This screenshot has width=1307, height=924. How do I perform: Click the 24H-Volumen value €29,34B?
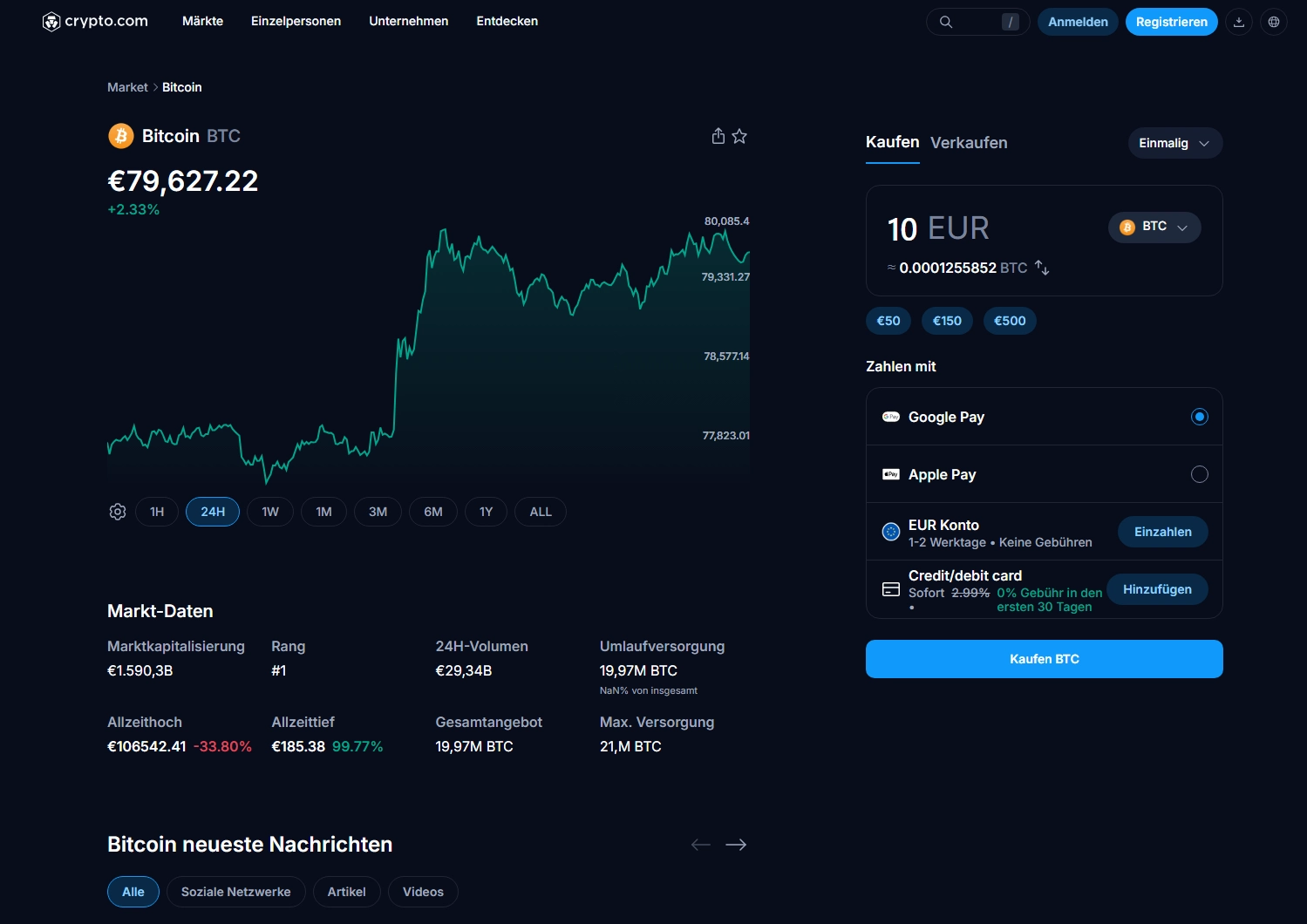point(463,670)
